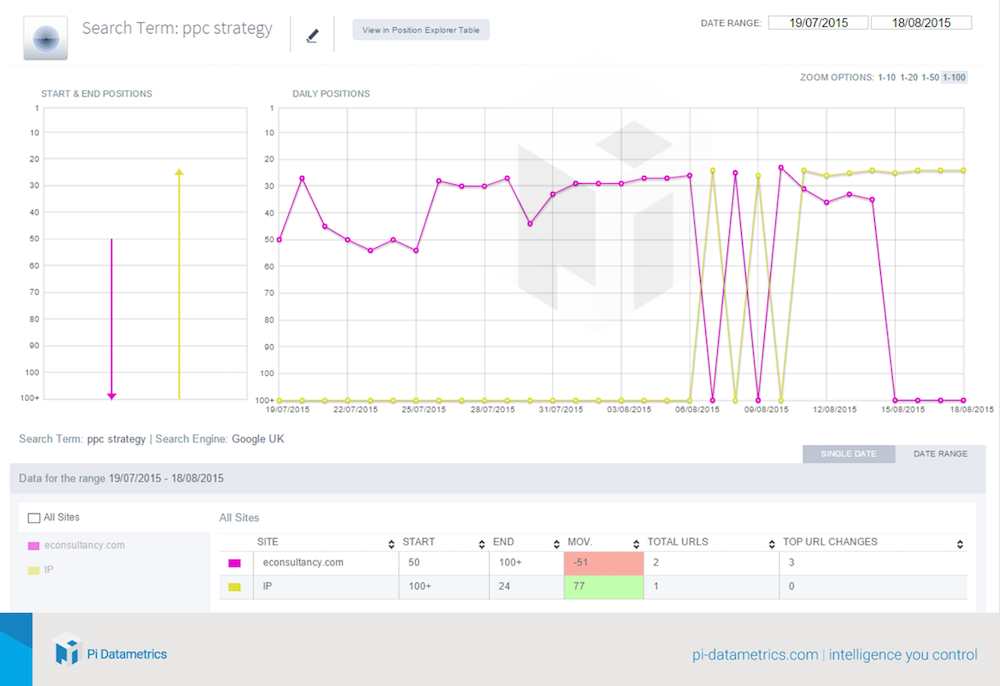Switch to DATE RANGE tab
The height and width of the screenshot is (686, 1000).
940,454
